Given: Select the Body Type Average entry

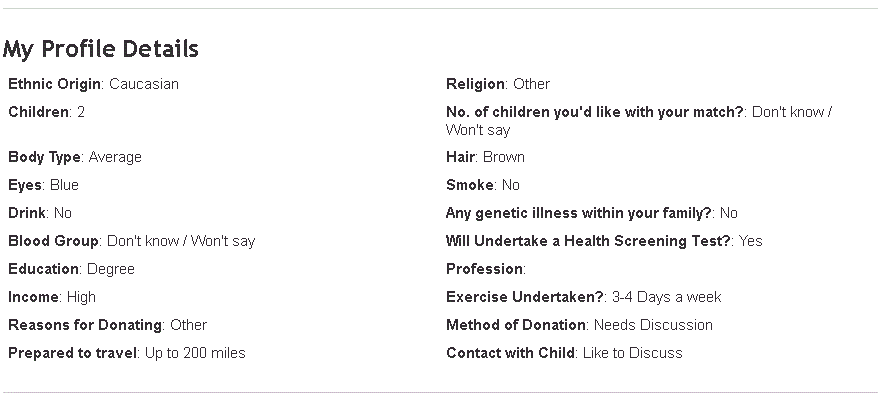Looking at the screenshot, I should tap(75, 157).
